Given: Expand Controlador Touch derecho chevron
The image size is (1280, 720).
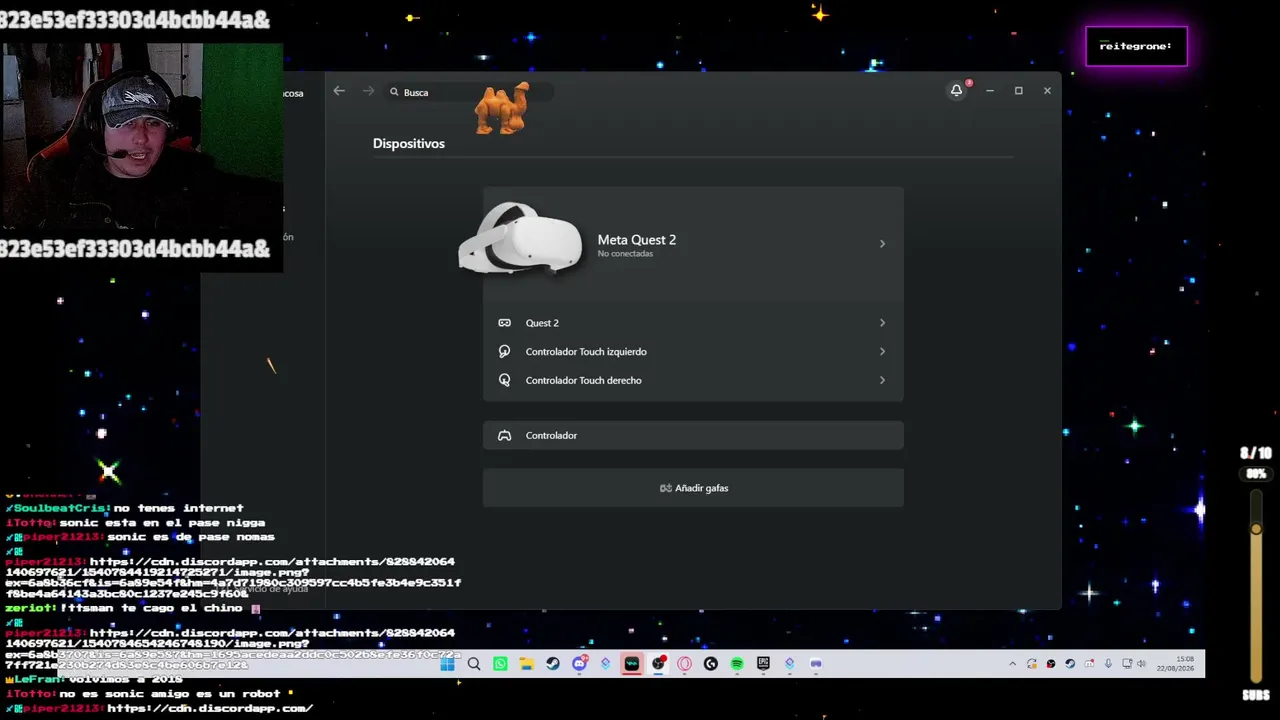Looking at the screenshot, I should point(882,380).
